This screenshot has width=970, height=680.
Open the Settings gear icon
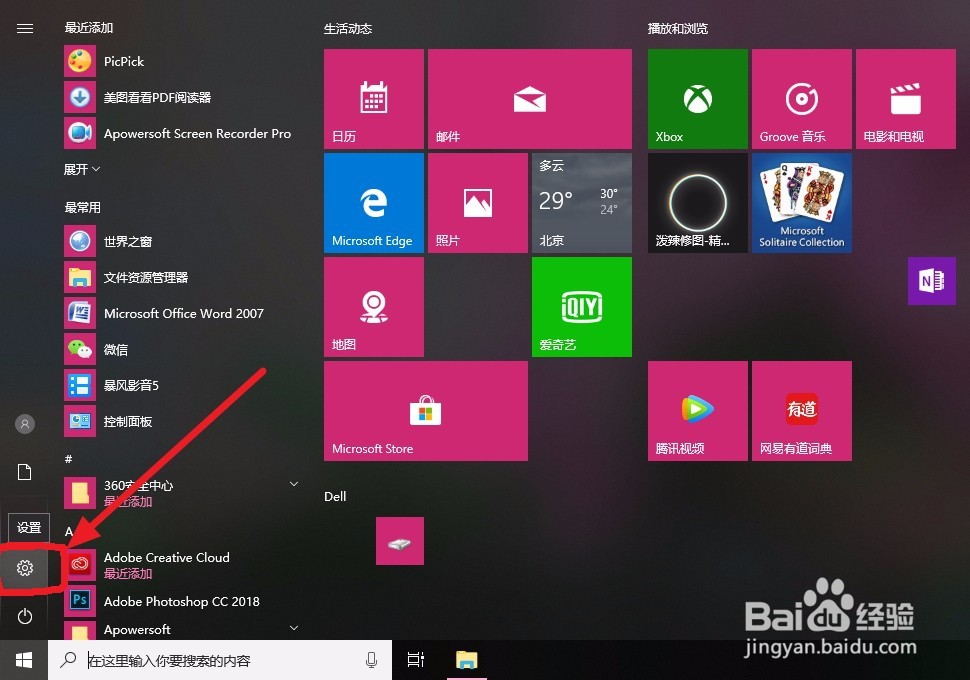point(25,568)
